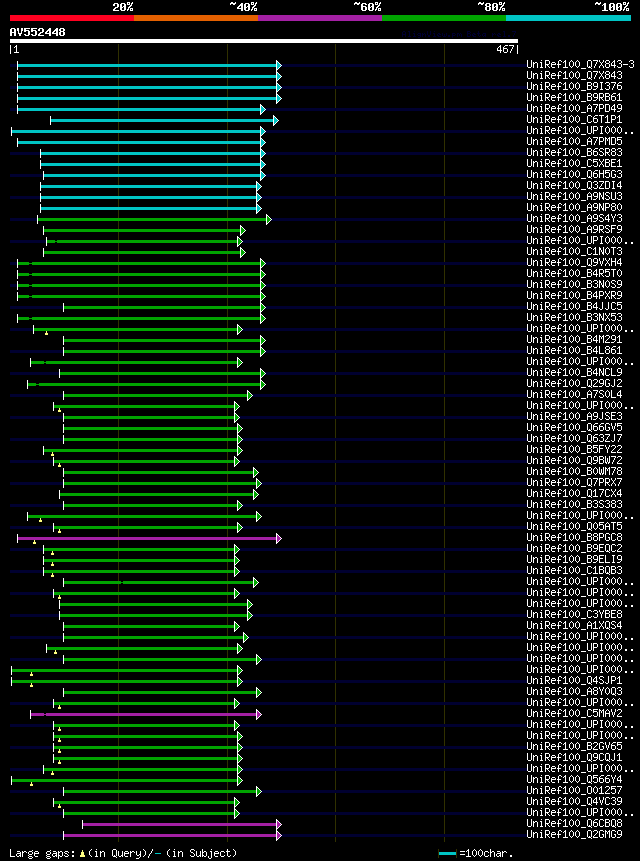
Task: Select the UniRef100_Q7PRX7 label
Action: (x=575, y=482)
